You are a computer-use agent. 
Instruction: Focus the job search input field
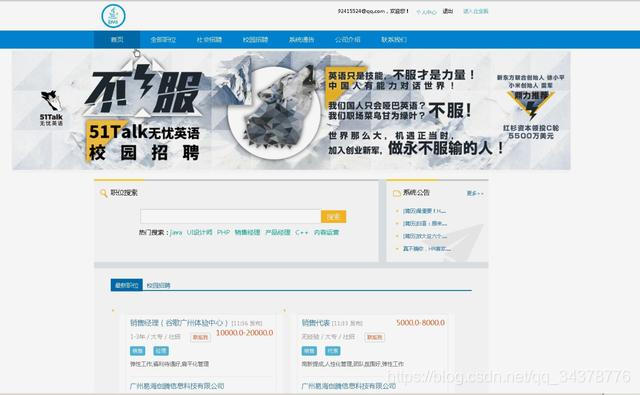tap(231, 216)
